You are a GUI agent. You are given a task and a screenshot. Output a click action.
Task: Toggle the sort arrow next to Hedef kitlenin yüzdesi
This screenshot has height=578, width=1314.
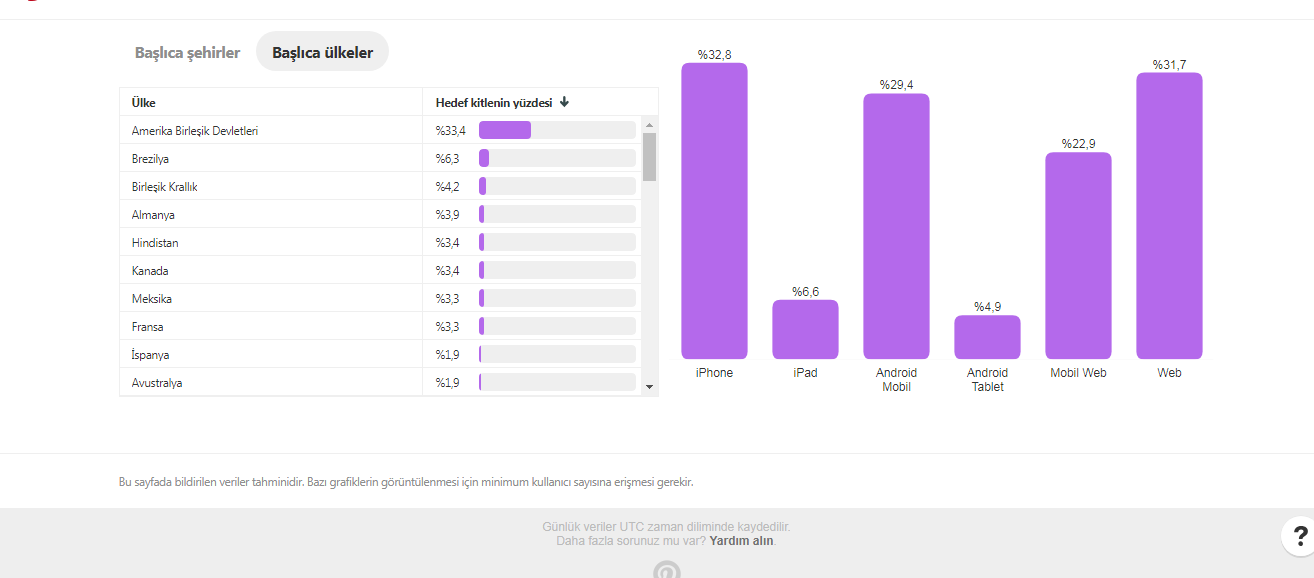(564, 102)
